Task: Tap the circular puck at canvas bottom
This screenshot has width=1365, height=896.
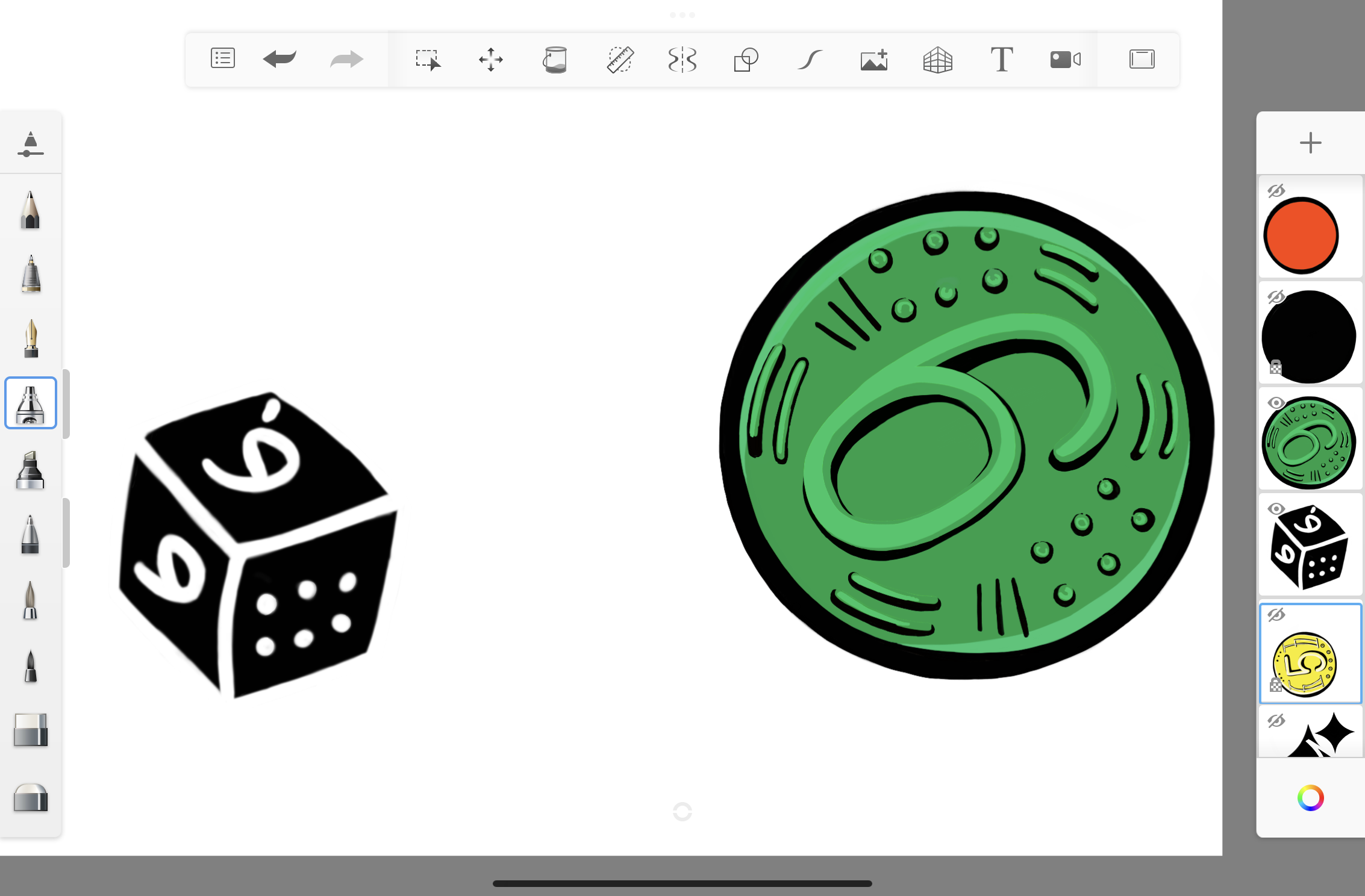Action: (x=682, y=812)
